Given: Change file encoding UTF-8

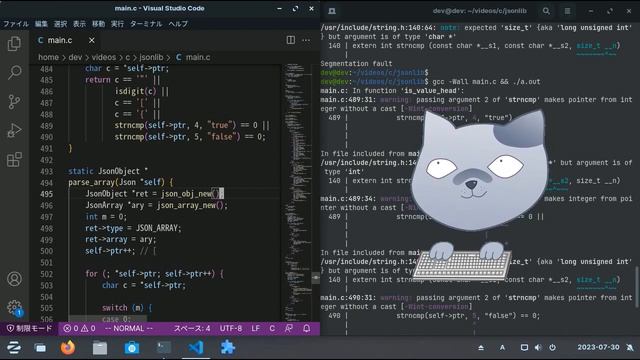Looking at the screenshot, I should 231,329.
